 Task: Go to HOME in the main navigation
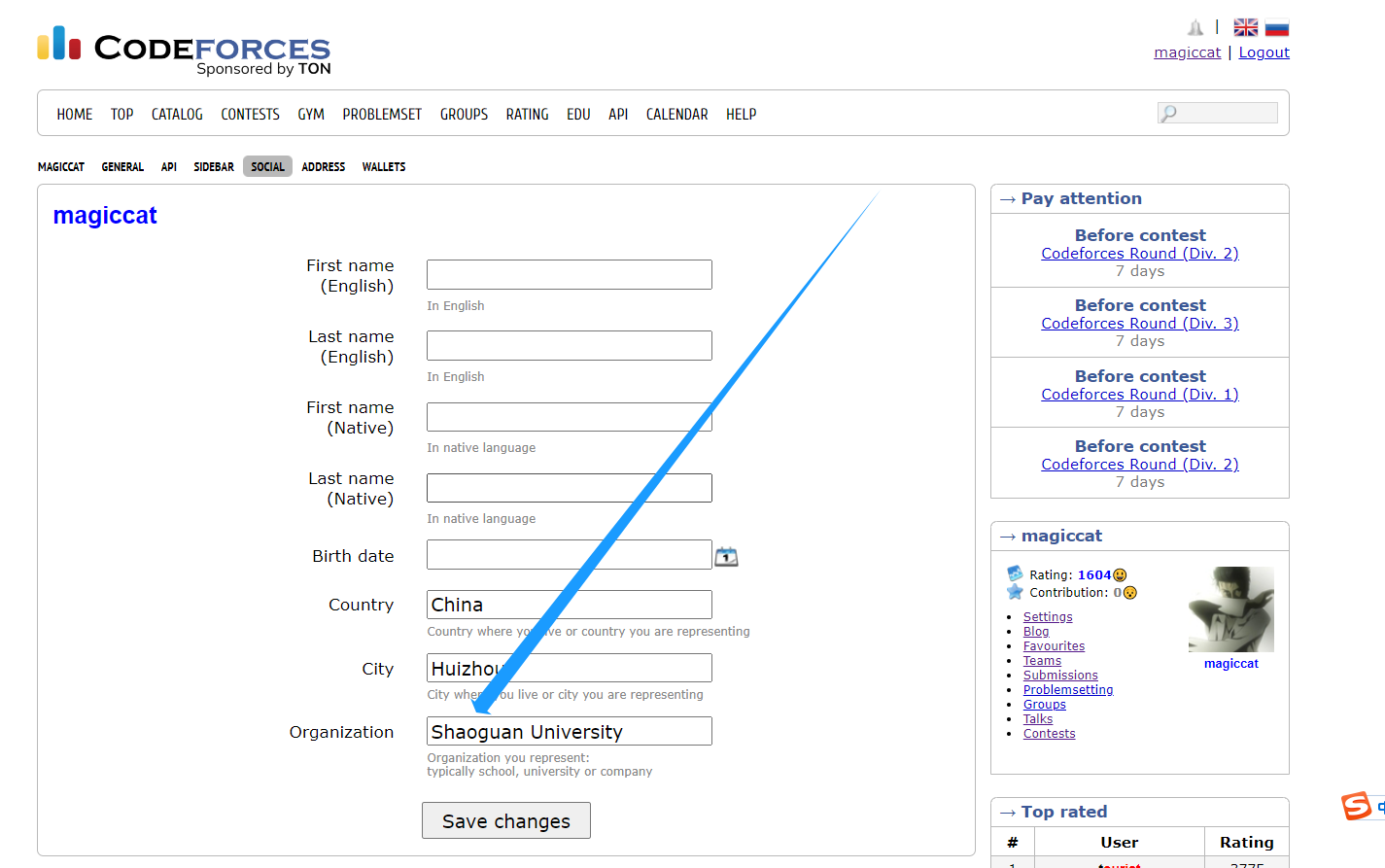pyautogui.click(x=75, y=115)
